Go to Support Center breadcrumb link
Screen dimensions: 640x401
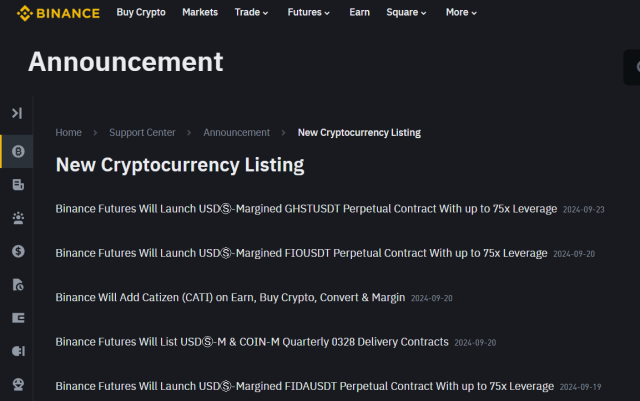coord(142,133)
